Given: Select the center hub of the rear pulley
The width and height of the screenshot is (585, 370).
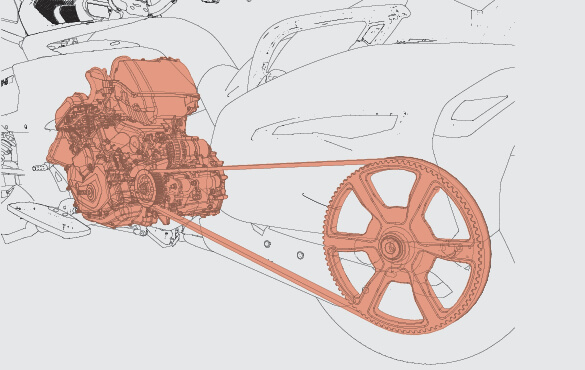Looking at the screenshot, I should pyautogui.click(x=391, y=247).
